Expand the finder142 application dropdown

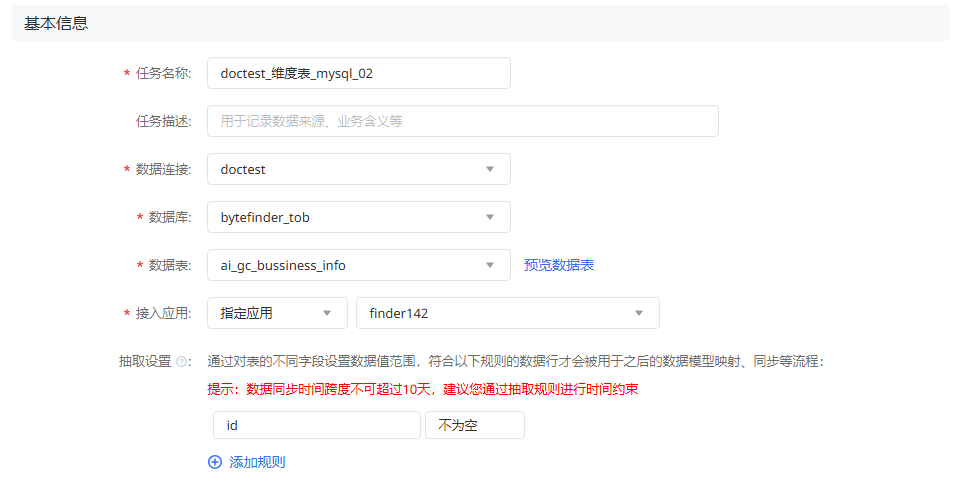coord(508,313)
